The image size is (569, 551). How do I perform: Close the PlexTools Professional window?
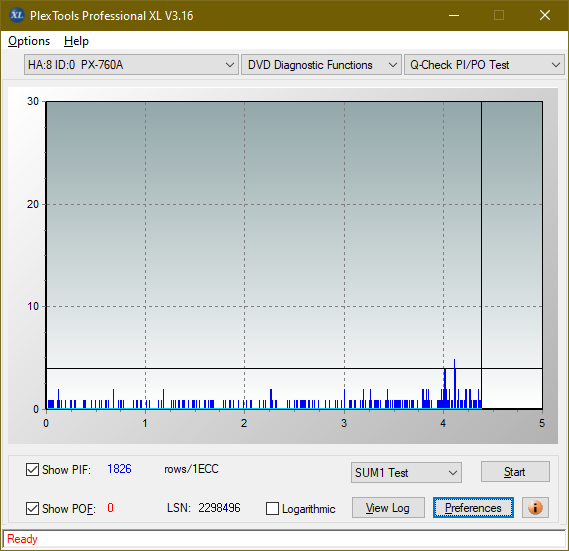click(545, 15)
